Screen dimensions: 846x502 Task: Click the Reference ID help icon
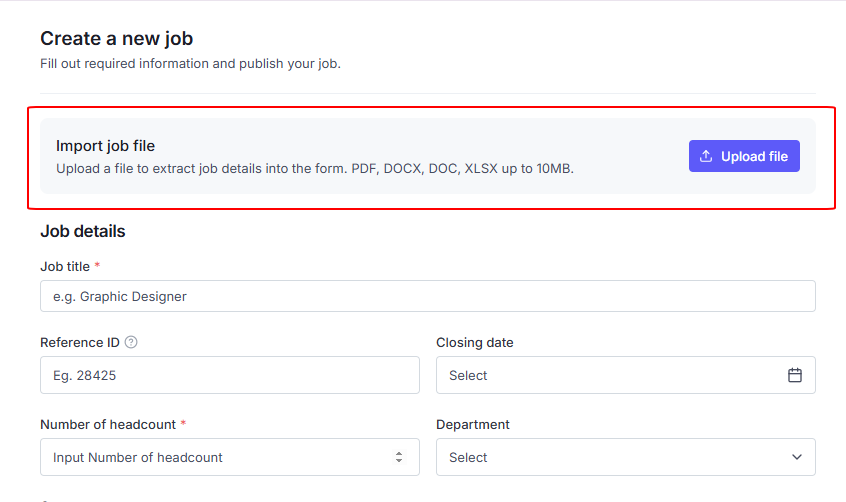(131, 342)
